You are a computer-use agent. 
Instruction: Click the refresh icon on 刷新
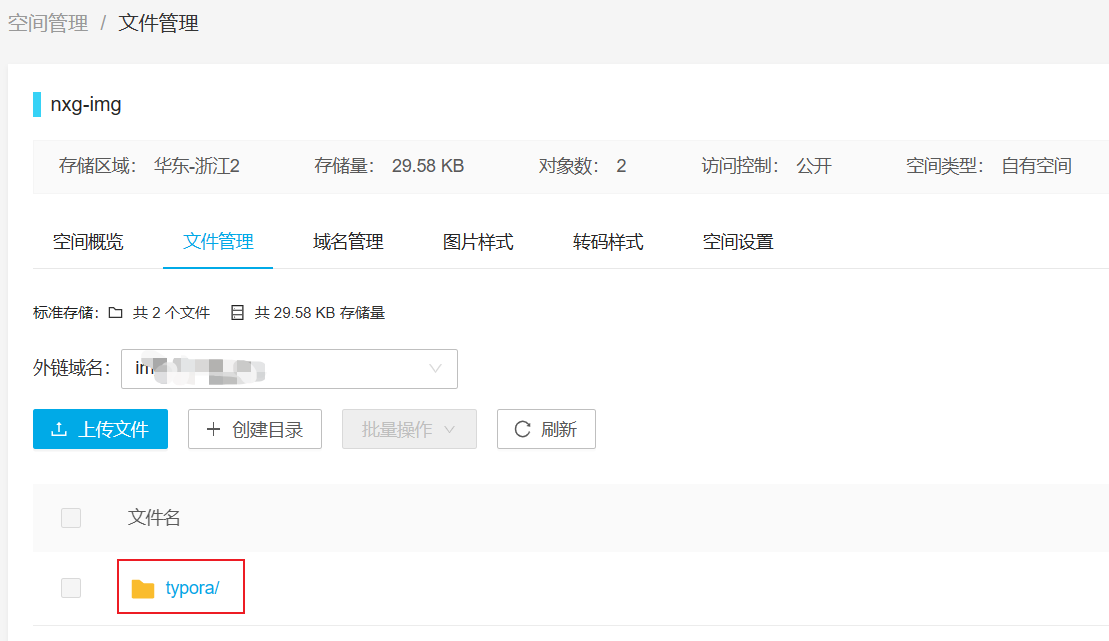(x=522, y=429)
